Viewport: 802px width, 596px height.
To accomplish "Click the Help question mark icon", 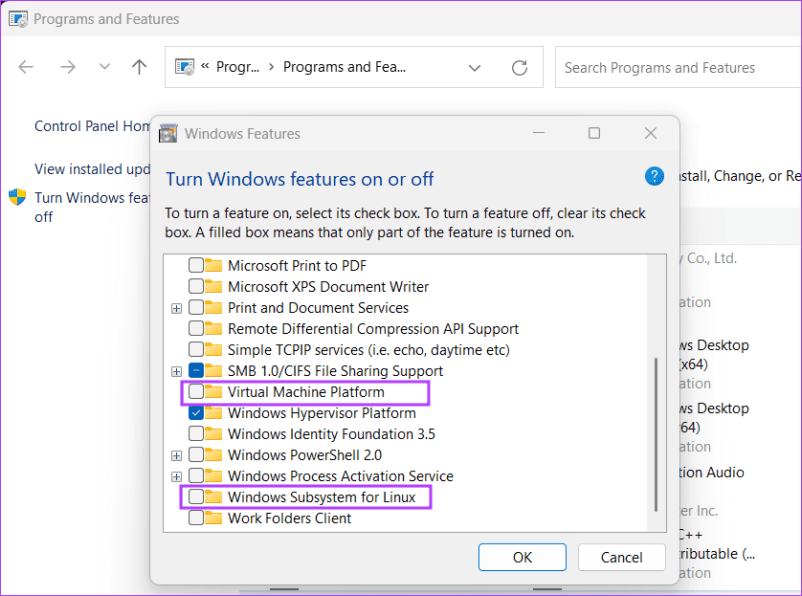I will click(654, 176).
